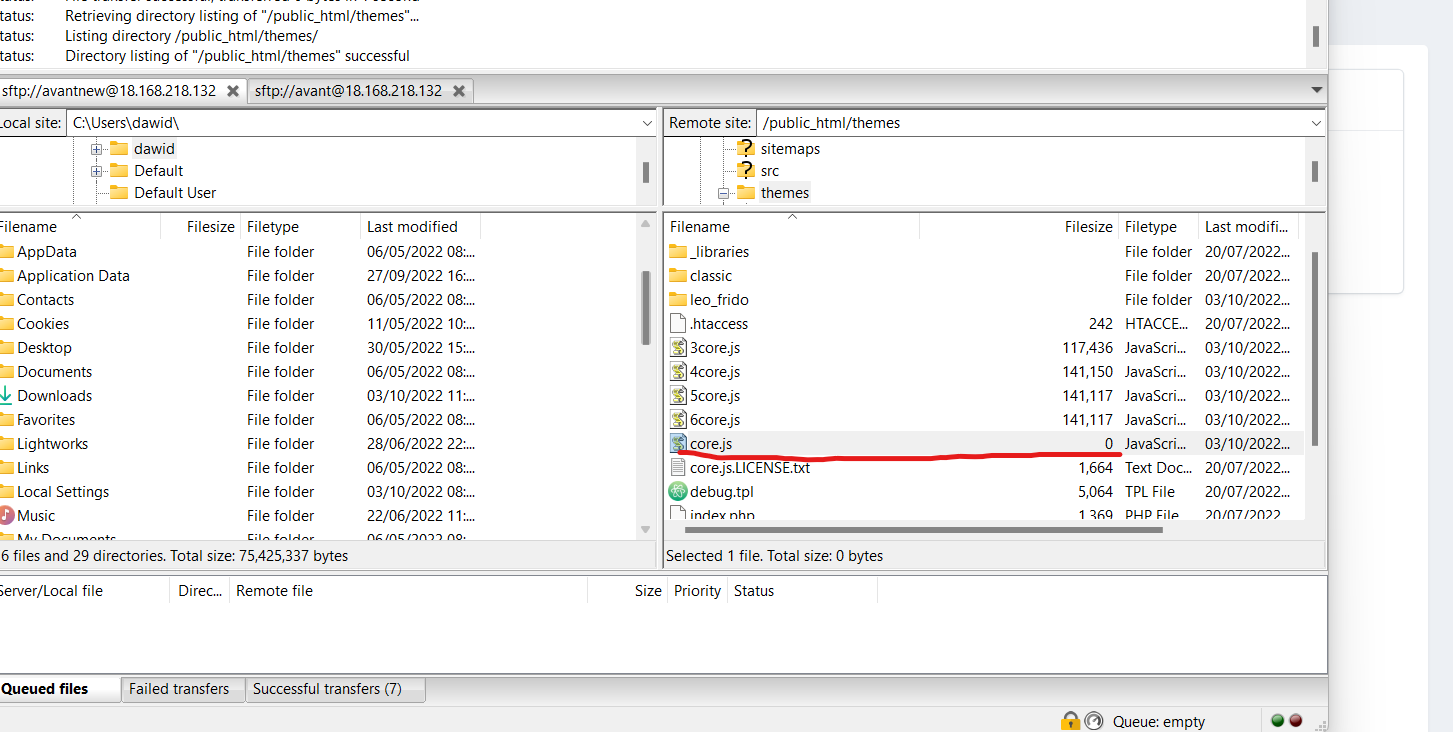Click the red activity indicator light

(x=1296, y=720)
